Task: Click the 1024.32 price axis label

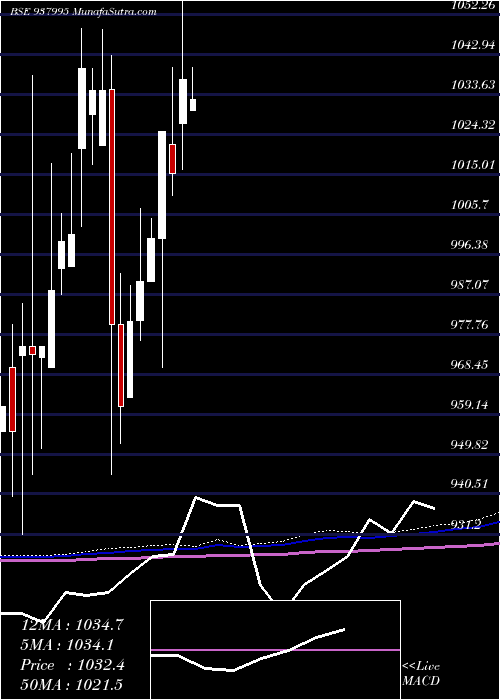Action: [473, 125]
